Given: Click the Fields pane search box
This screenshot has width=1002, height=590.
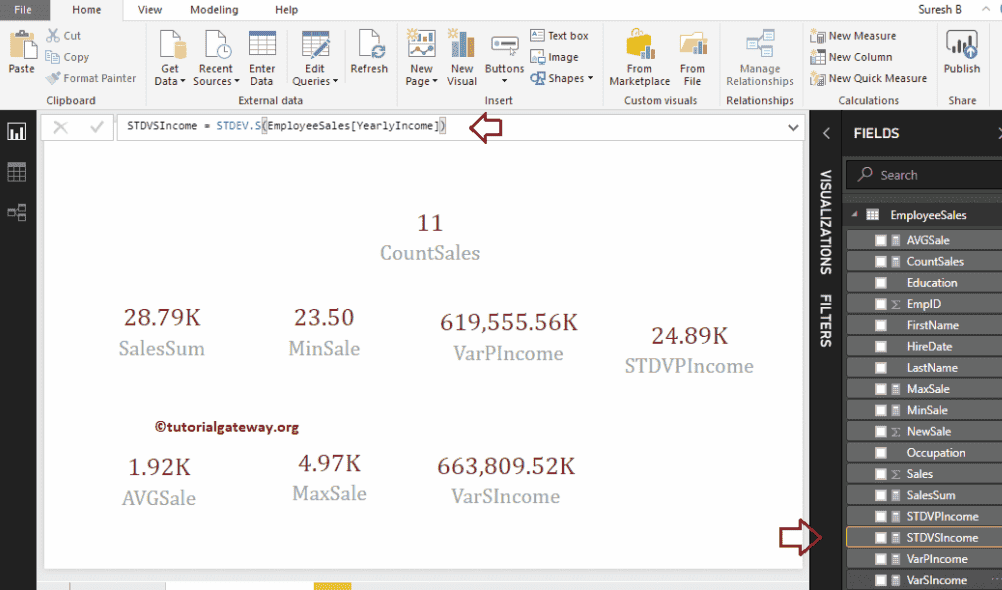Looking at the screenshot, I should point(922,174).
